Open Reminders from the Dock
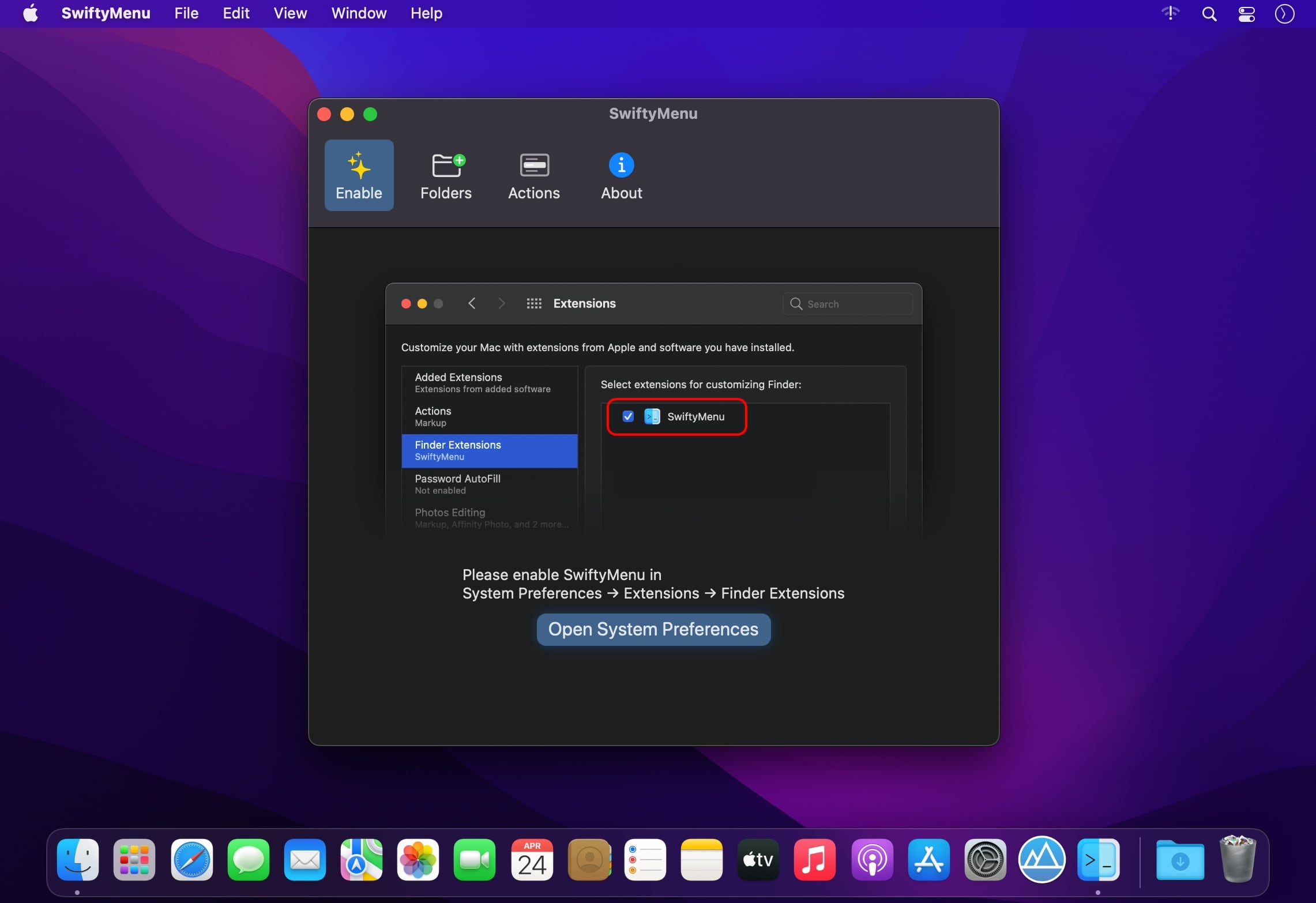This screenshot has width=1316, height=903. click(645, 860)
